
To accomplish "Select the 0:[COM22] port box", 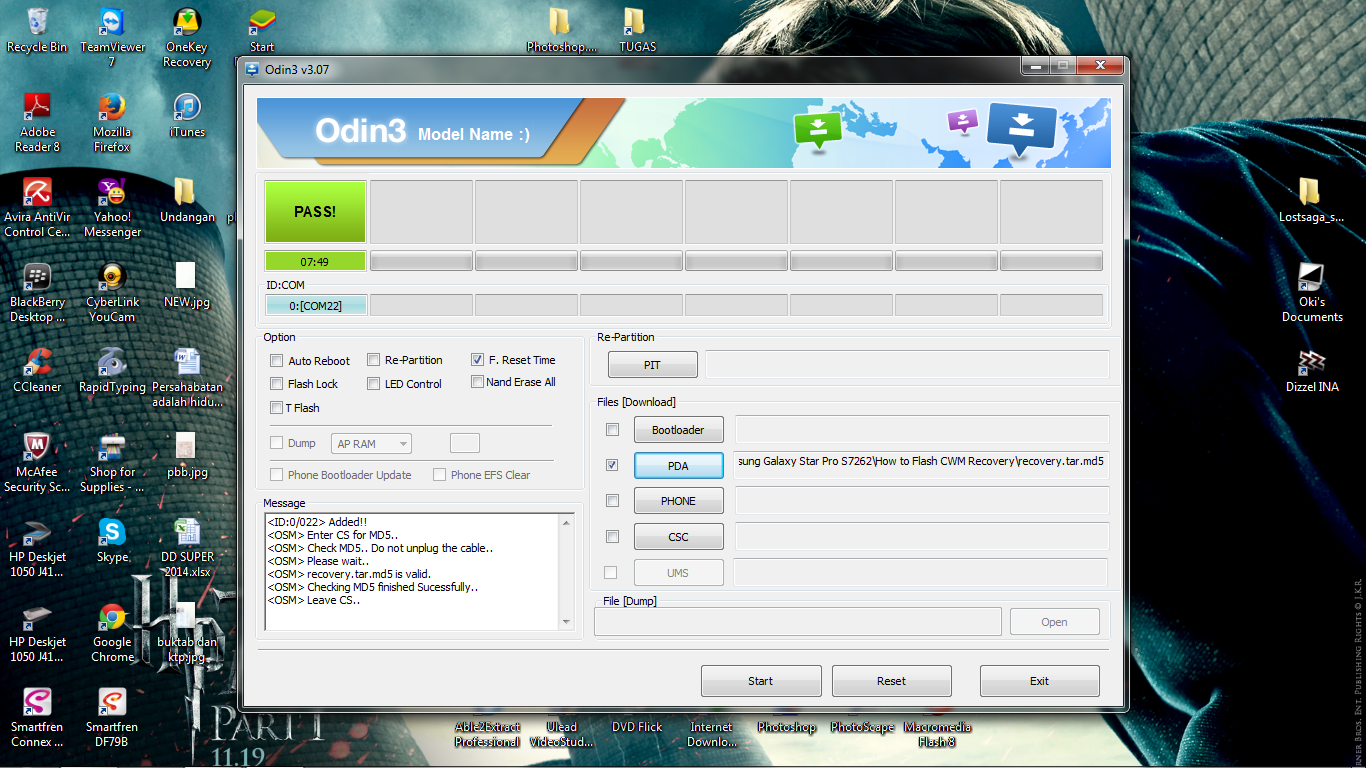I will pos(315,305).
